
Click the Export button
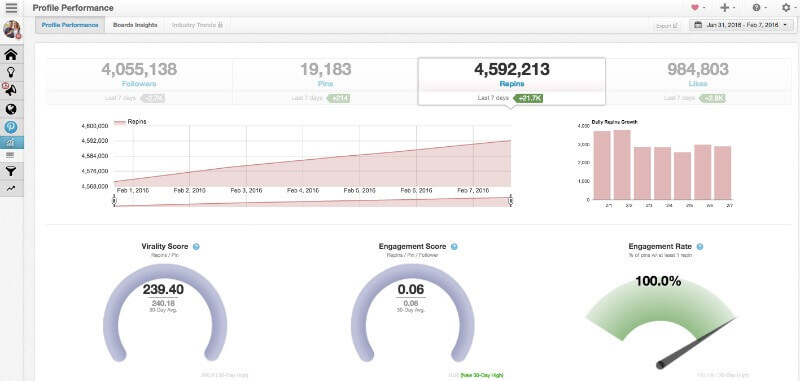(667, 26)
